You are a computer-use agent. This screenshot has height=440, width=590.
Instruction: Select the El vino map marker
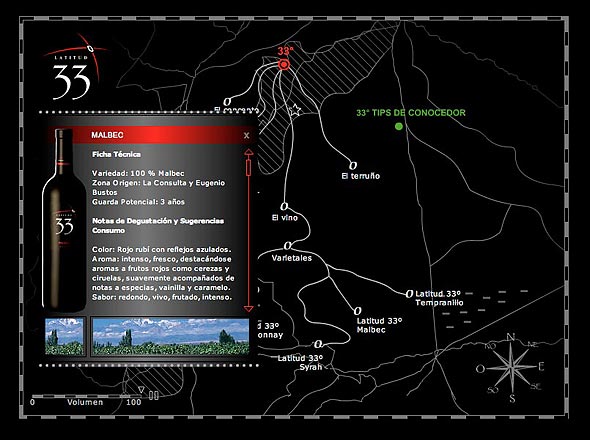click(x=284, y=207)
